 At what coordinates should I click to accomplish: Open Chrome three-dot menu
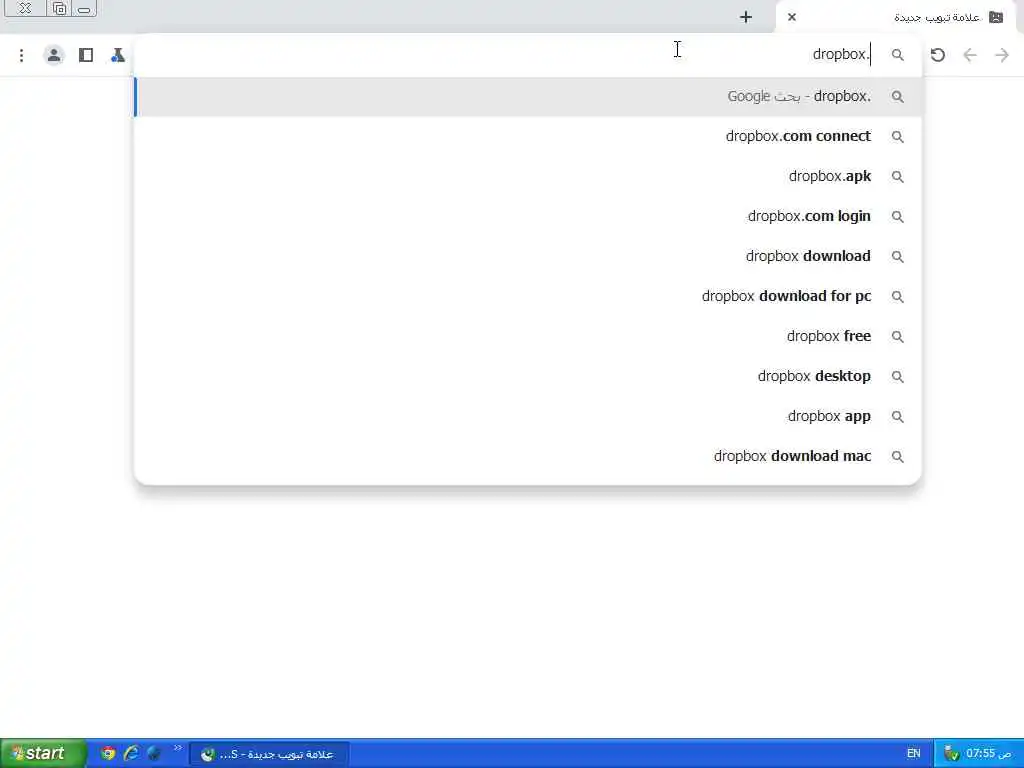click(x=22, y=56)
